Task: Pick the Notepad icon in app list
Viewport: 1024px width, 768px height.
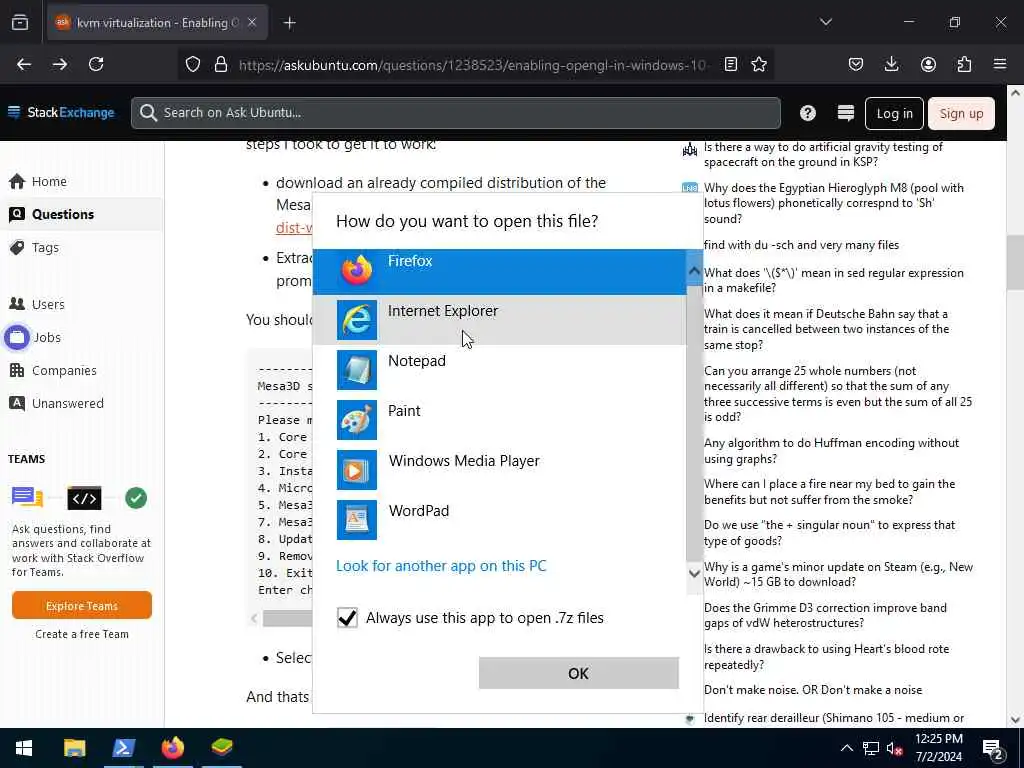Action: (357, 370)
